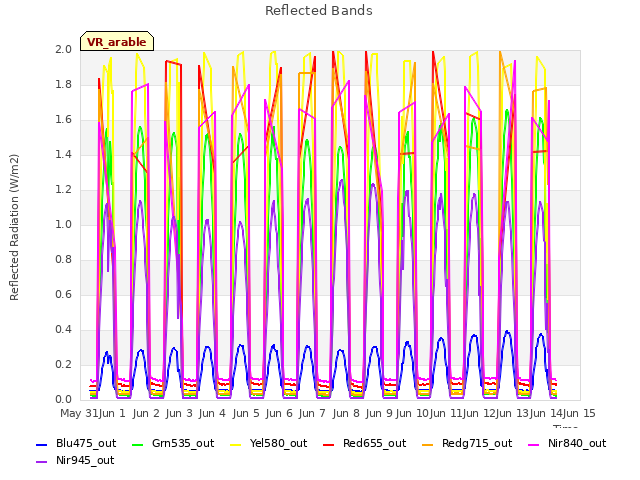Click the May 31 x-axis date label

point(79,413)
